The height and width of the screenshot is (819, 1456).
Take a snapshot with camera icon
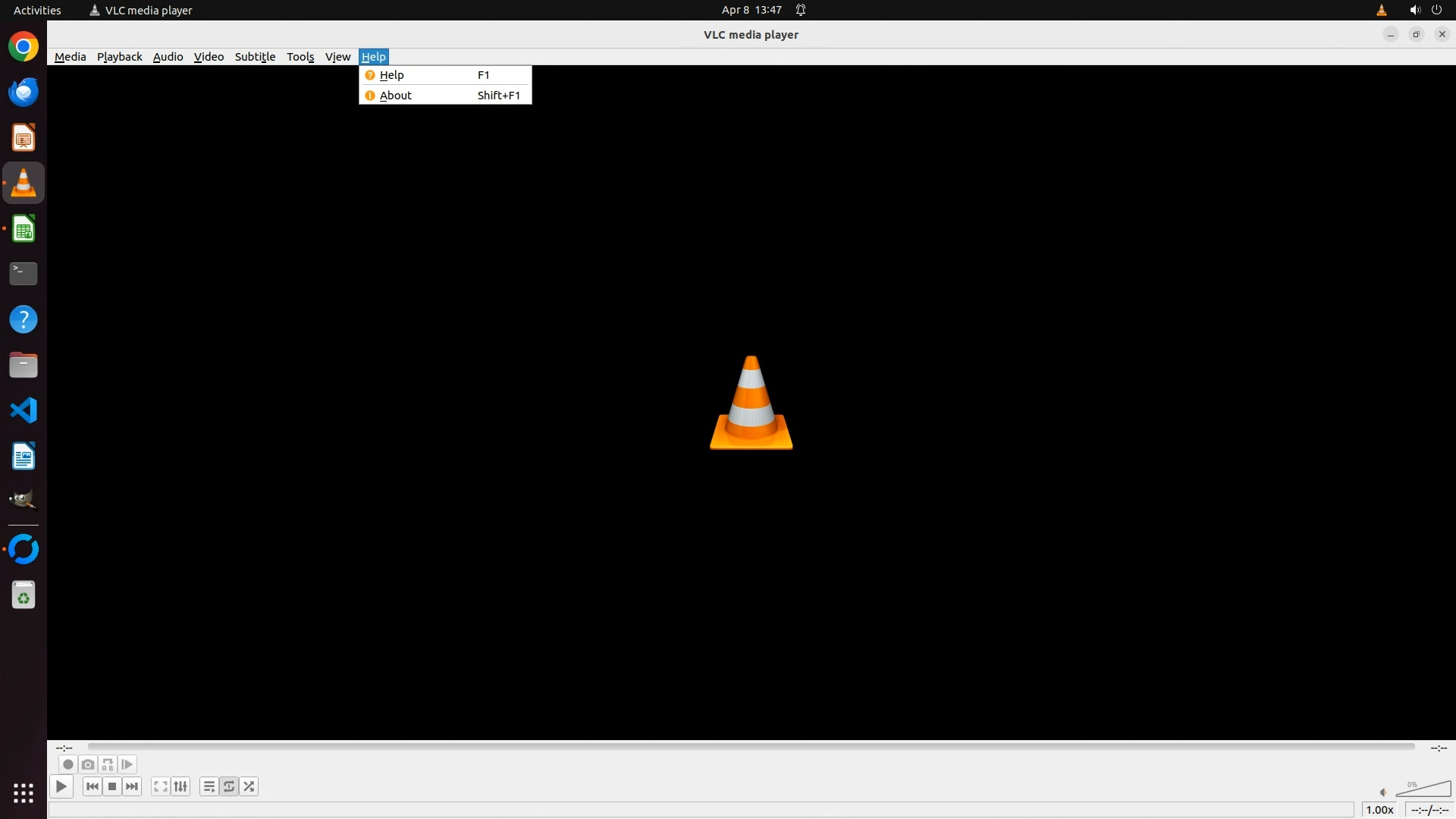pos(88,764)
